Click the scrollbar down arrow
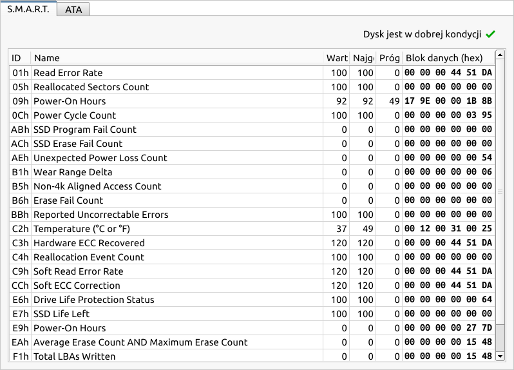Image resolution: width=514 pixels, height=370 pixels. coord(500,356)
